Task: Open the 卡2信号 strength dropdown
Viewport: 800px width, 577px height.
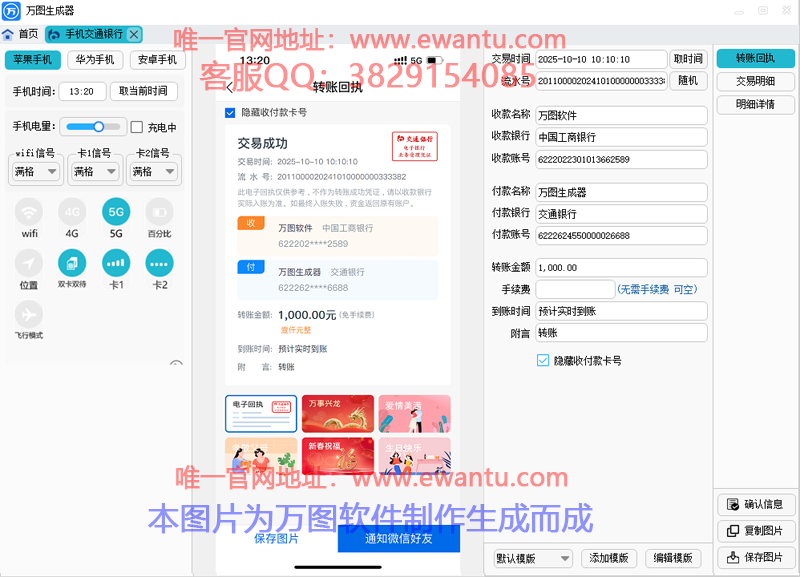Action: (x=154, y=172)
